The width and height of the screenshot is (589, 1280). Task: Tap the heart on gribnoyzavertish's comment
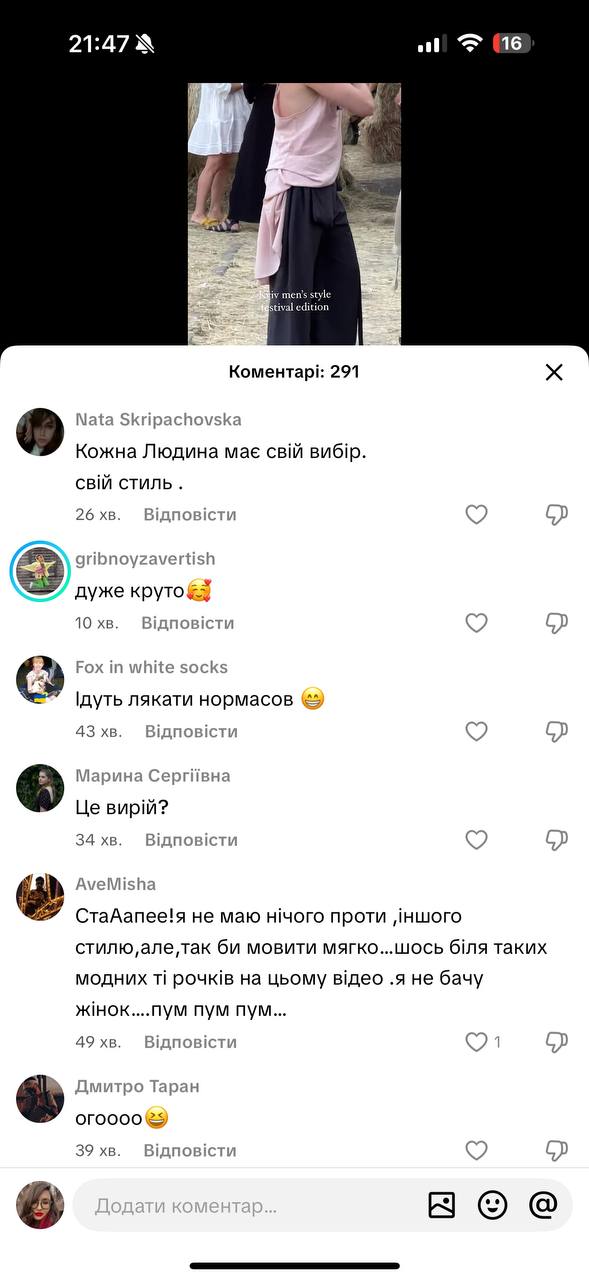tap(477, 623)
